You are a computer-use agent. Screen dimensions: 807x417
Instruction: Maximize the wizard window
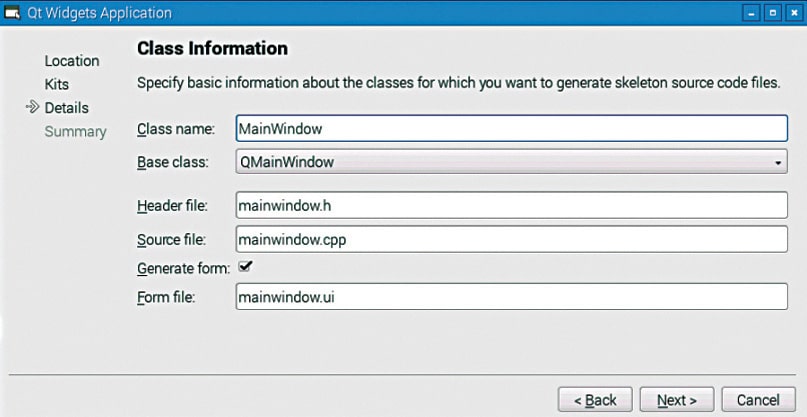[770, 13]
